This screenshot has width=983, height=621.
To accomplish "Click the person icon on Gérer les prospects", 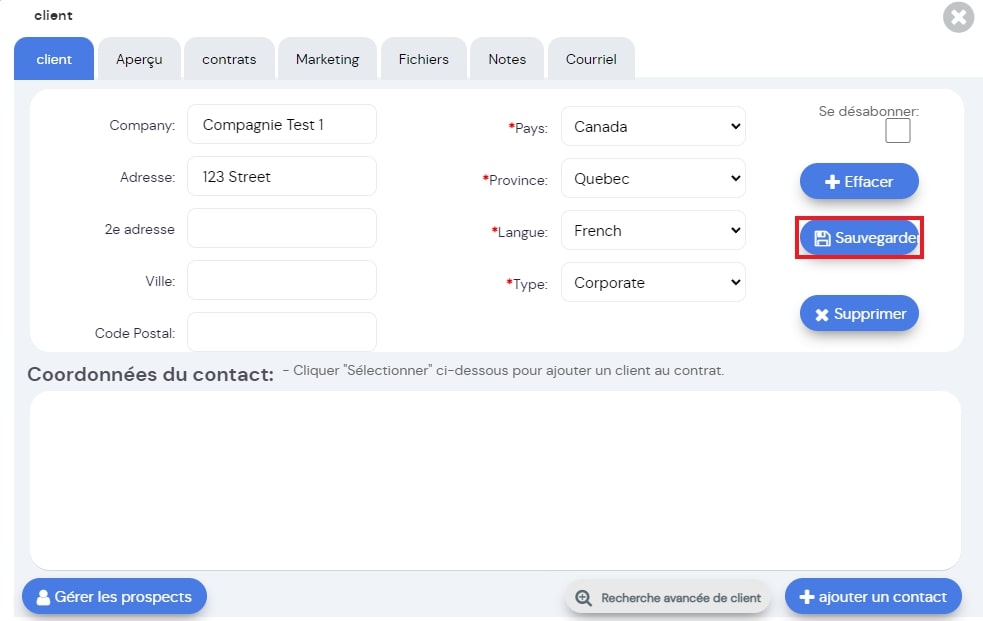I will click(43, 597).
